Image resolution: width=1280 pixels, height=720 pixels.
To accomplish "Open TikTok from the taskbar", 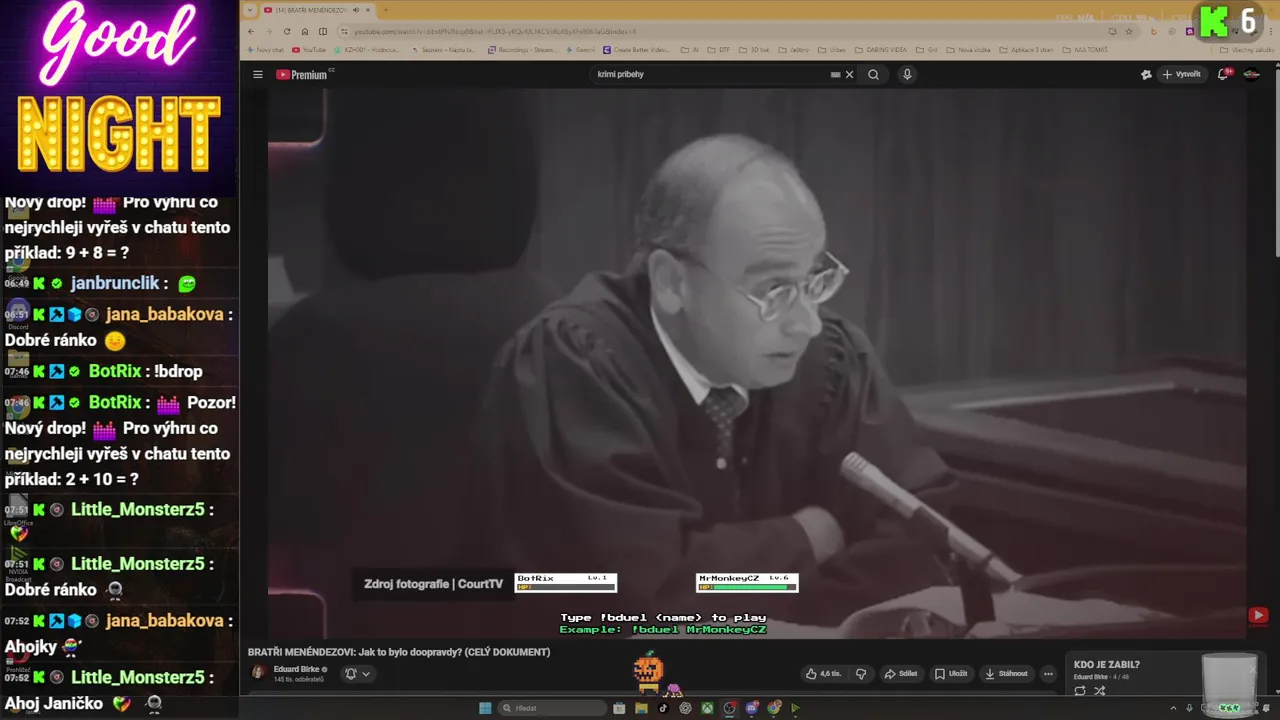I will [x=663, y=708].
